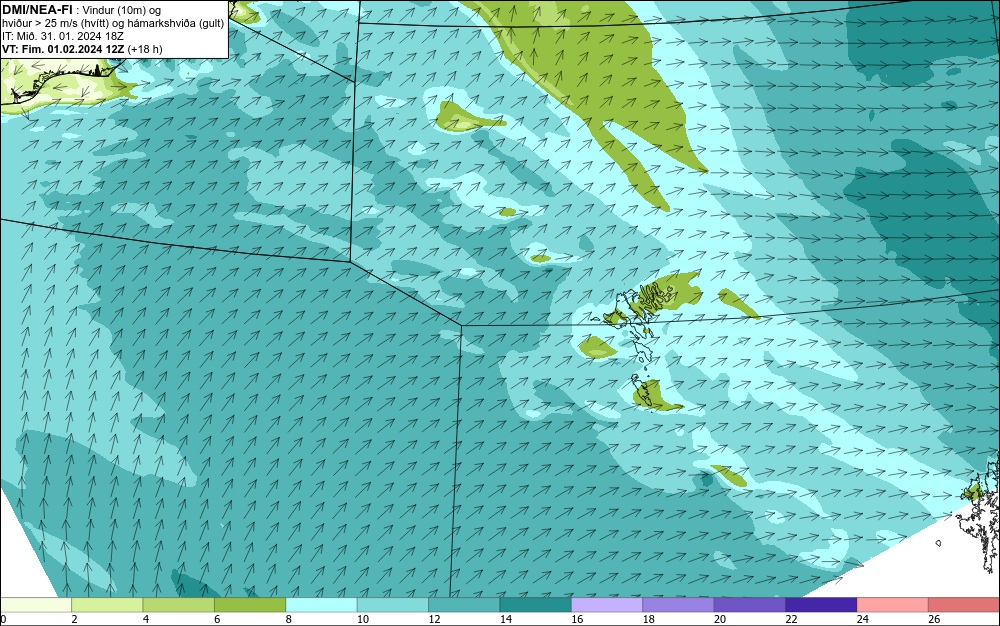Click the legend scale value 8
Image resolution: width=1000 pixels, height=626 pixels.
288,619
